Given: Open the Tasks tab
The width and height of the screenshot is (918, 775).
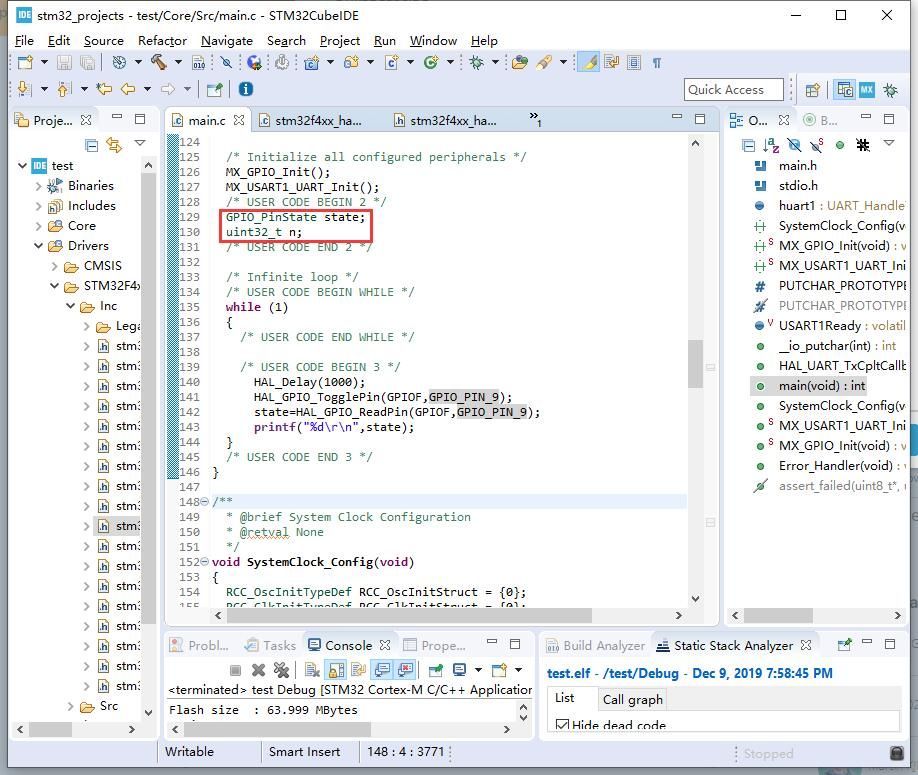Looking at the screenshot, I should click(x=270, y=645).
